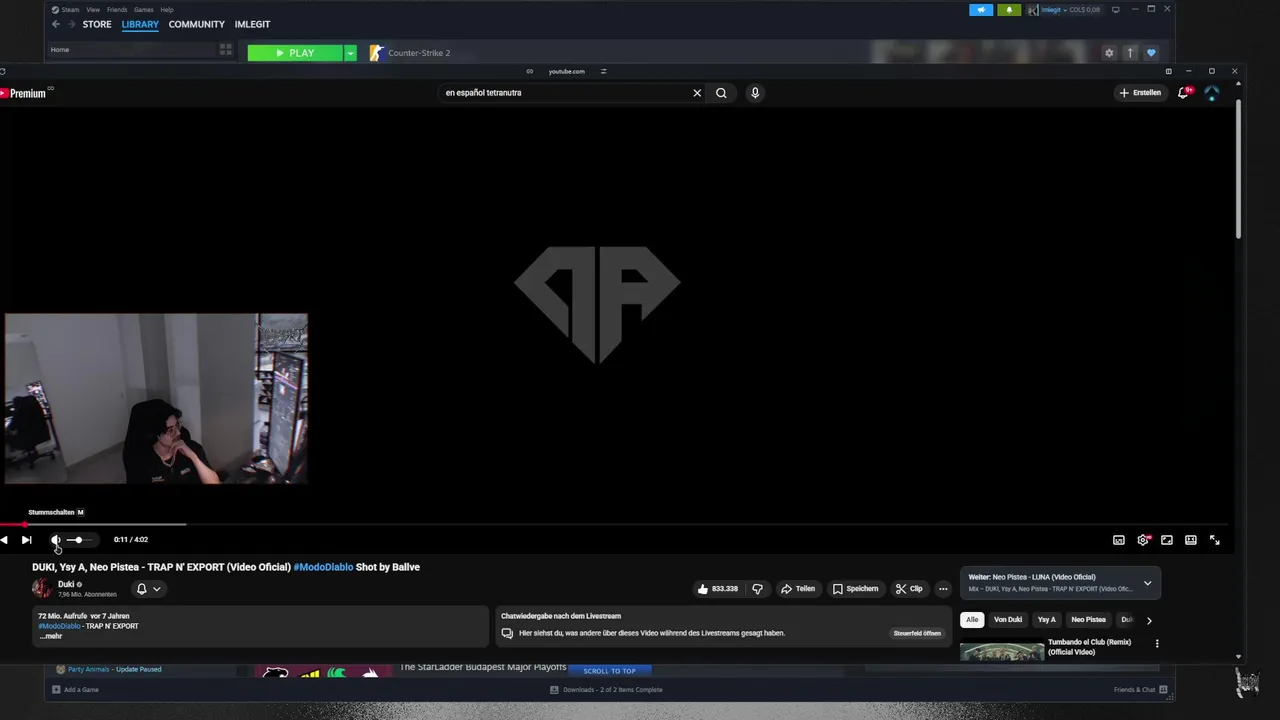Screen dimensions: 1280x720
Task: Open the IMLEGIT profile tab in Steam
Action: [x=252, y=24]
